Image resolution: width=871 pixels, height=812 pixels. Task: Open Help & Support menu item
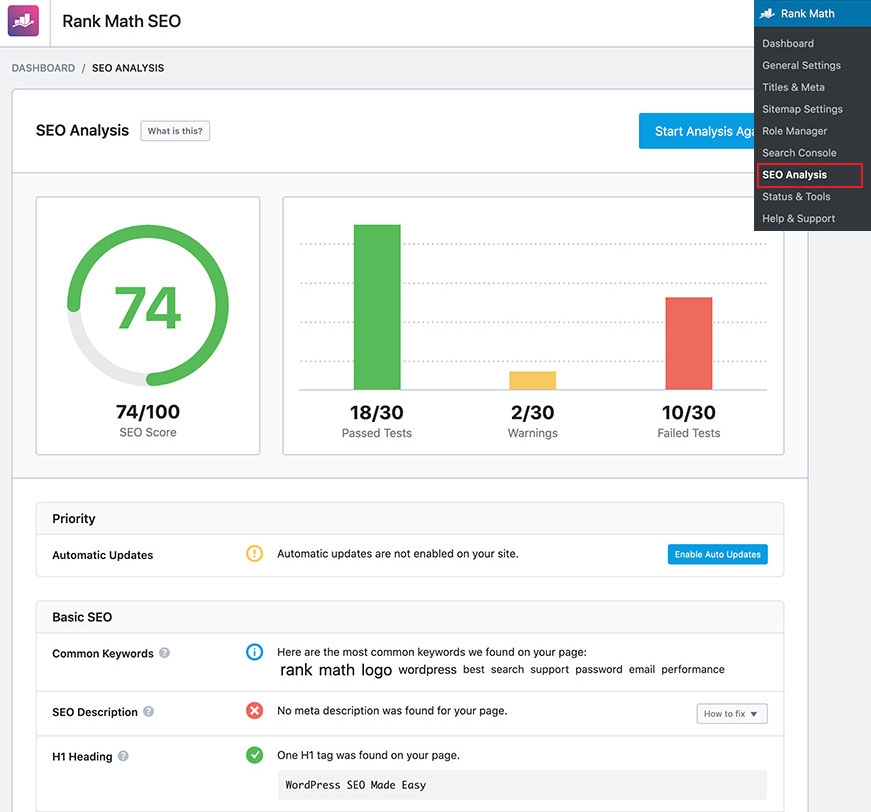[x=798, y=218]
